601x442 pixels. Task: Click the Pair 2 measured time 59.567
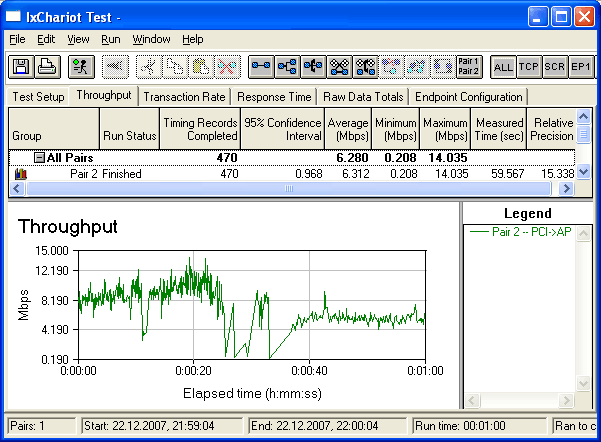(507, 174)
